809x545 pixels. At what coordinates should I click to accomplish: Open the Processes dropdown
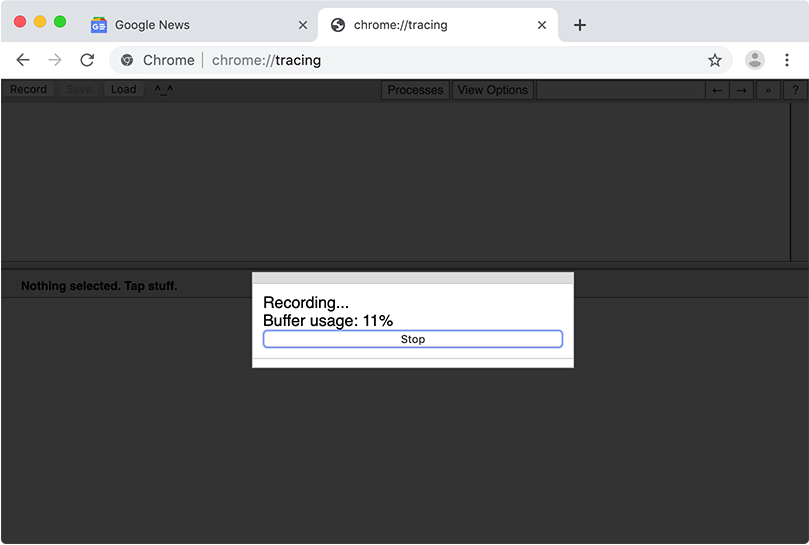[x=415, y=90]
